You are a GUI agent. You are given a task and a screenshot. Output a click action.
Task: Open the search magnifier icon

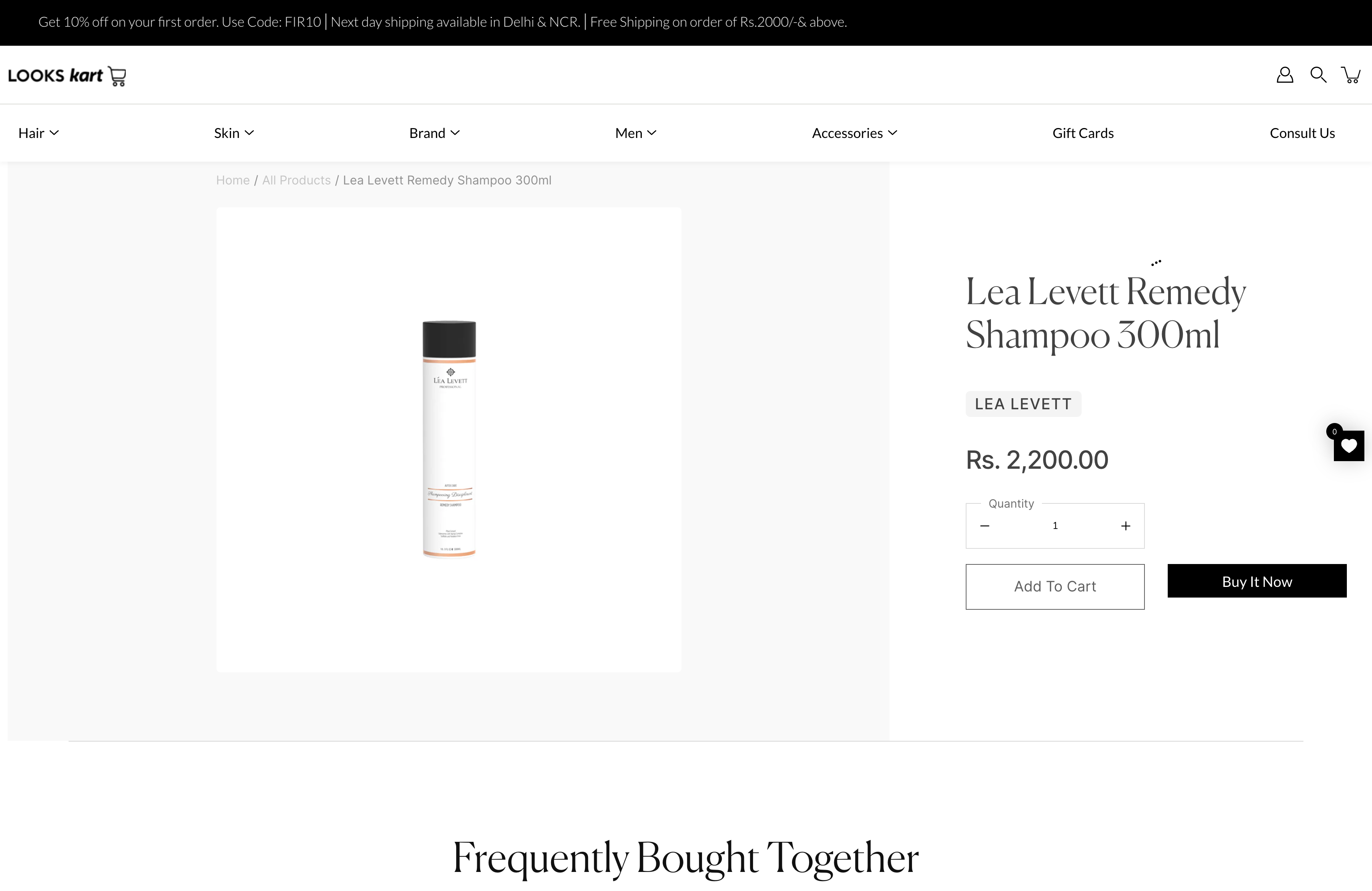point(1318,75)
